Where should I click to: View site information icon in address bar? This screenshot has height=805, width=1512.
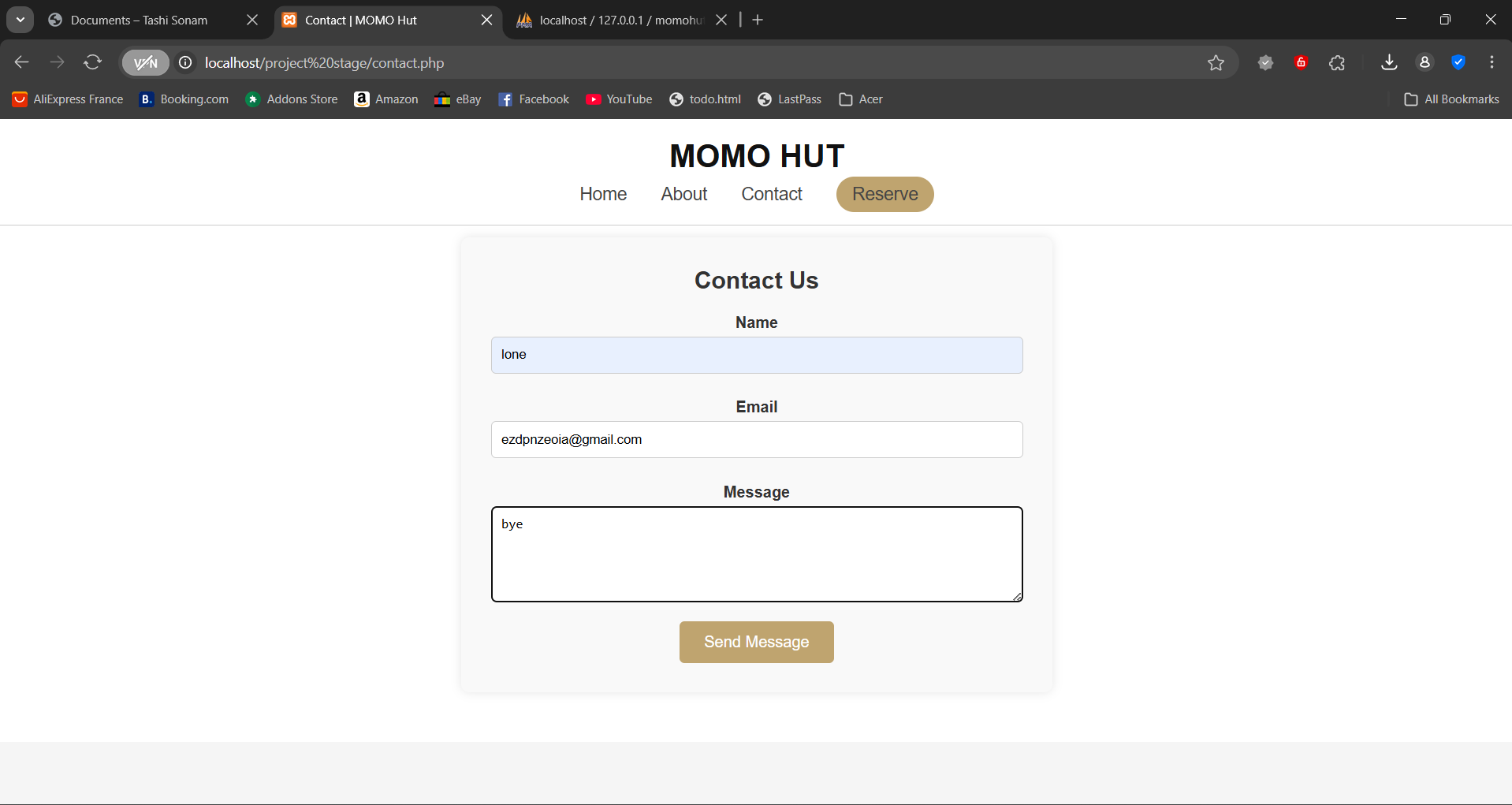tap(185, 63)
